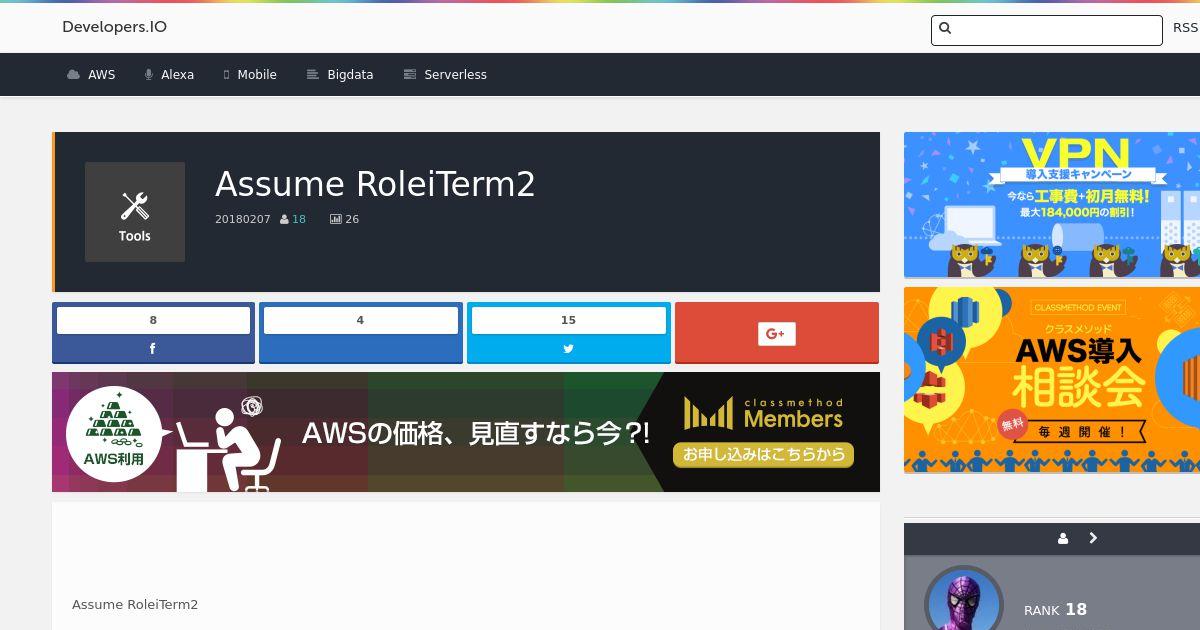Click the author panel chevron arrow

click(1093, 538)
